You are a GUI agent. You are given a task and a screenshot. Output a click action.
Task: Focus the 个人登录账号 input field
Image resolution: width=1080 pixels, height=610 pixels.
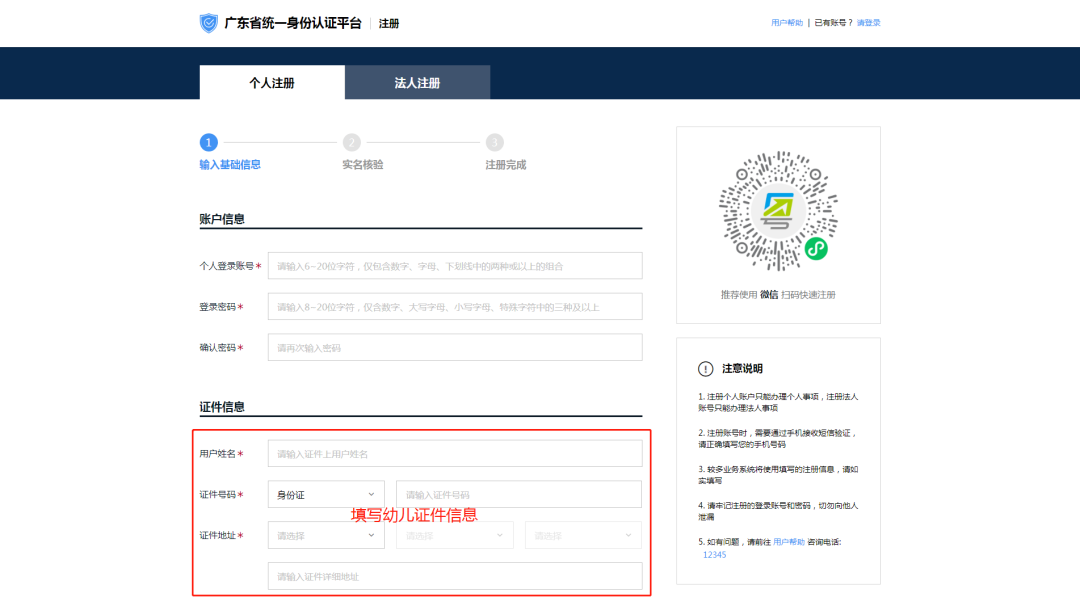click(x=455, y=266)
